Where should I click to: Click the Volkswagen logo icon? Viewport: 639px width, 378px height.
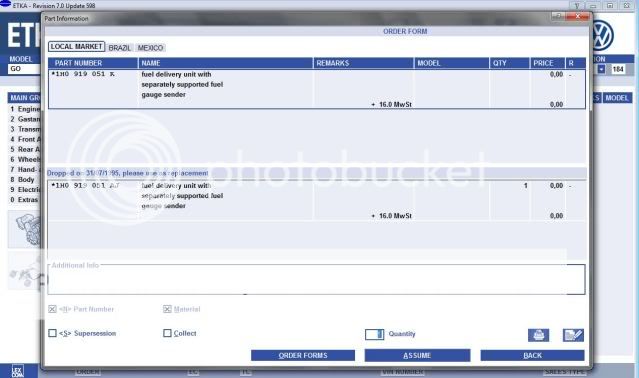click(602, 36)
